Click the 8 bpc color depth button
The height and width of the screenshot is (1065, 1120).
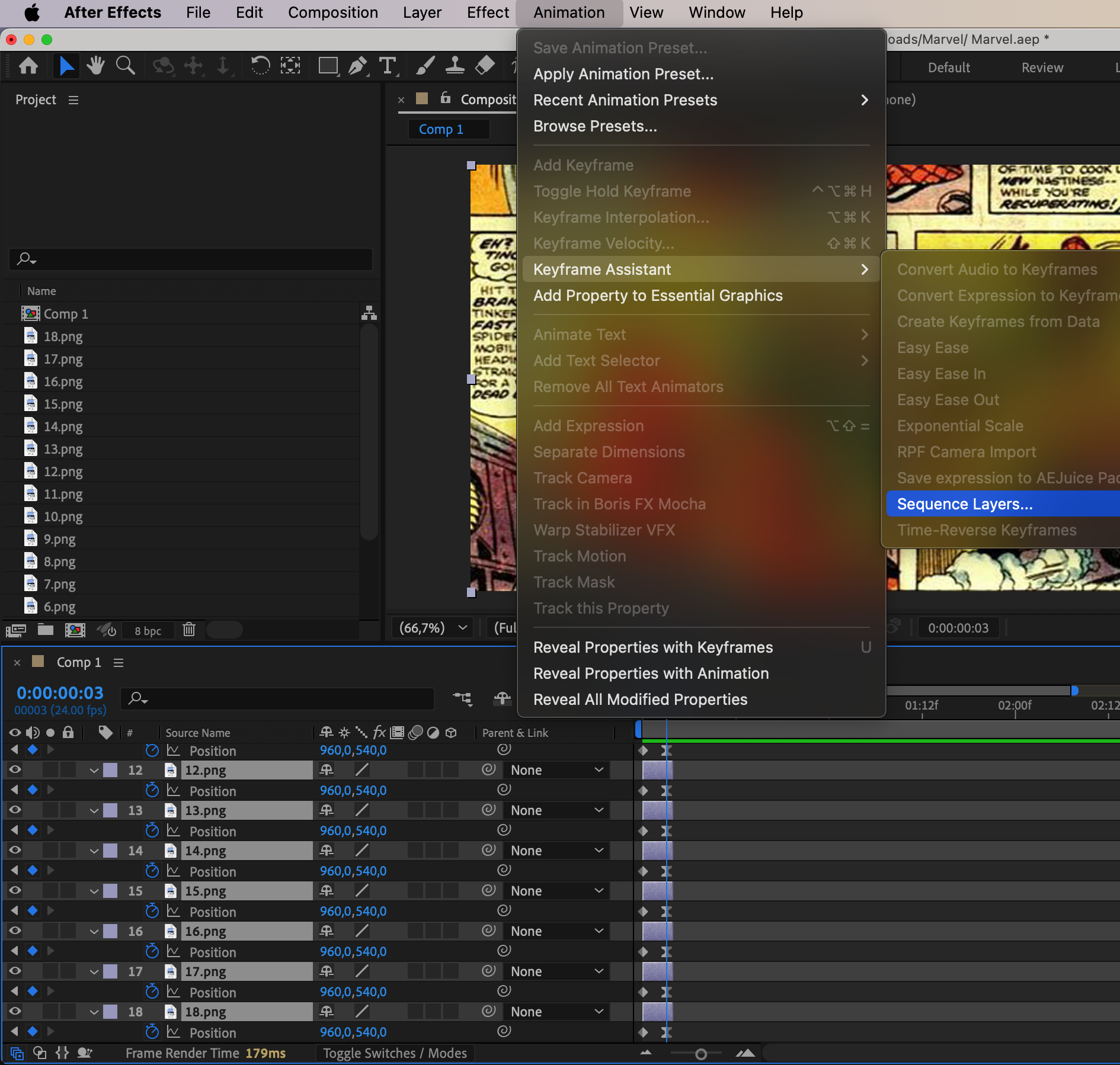coord(148,631)
